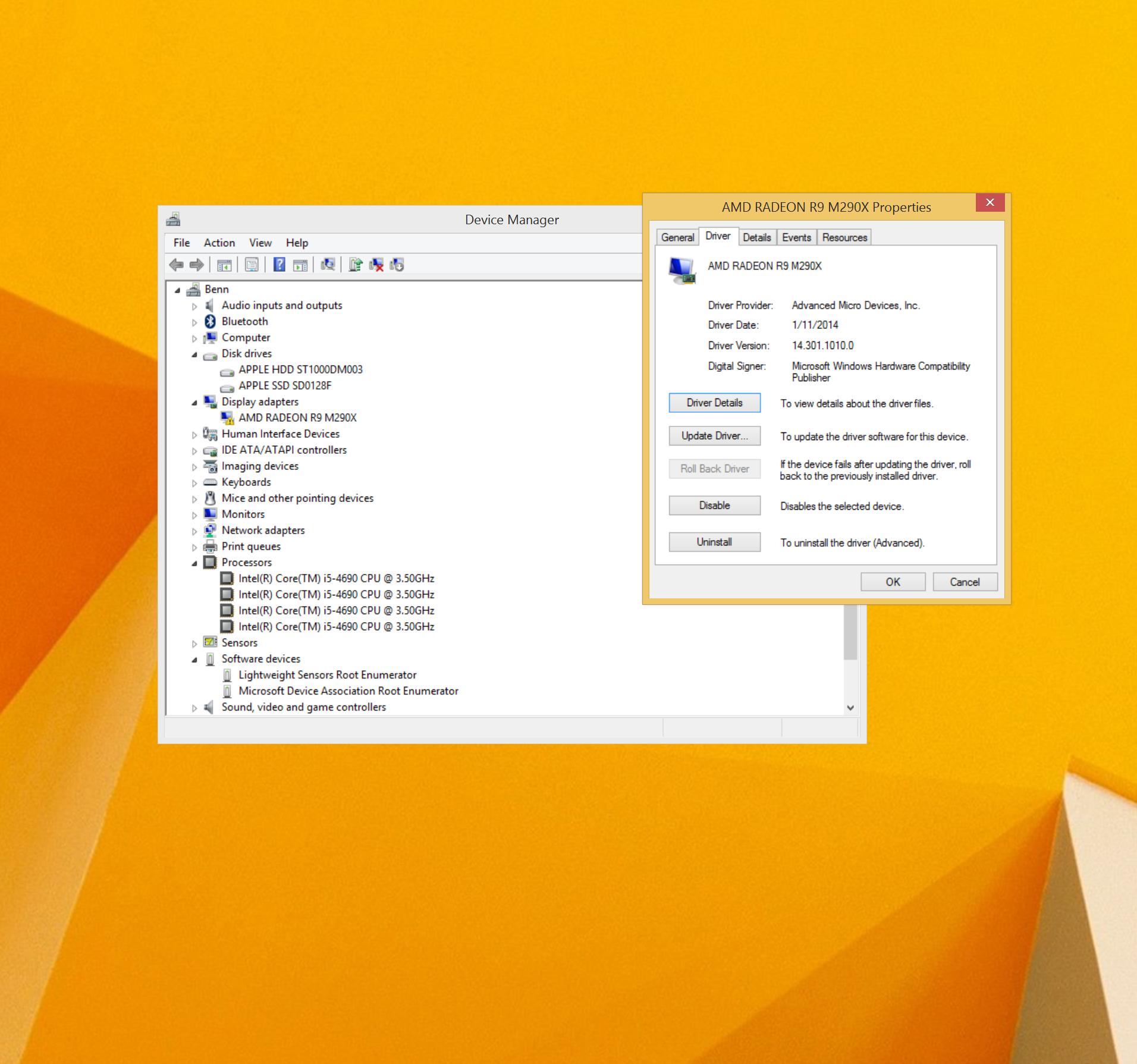Select APPLE HDD ST1000DM003 drive
The width and height of the screenshot is (1137, 1064).
tap(300, 369)
